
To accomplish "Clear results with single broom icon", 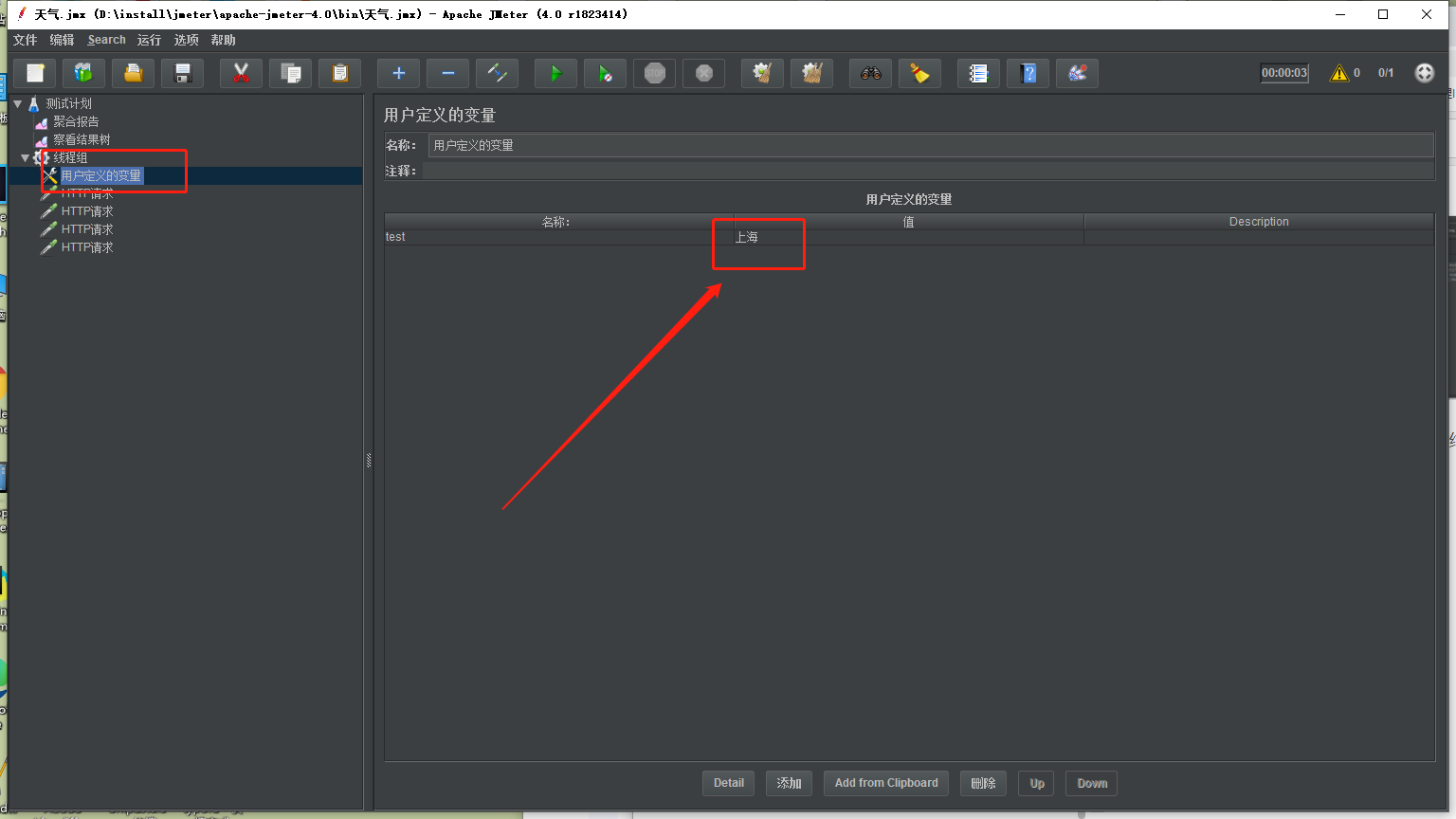I will (763, 73).
